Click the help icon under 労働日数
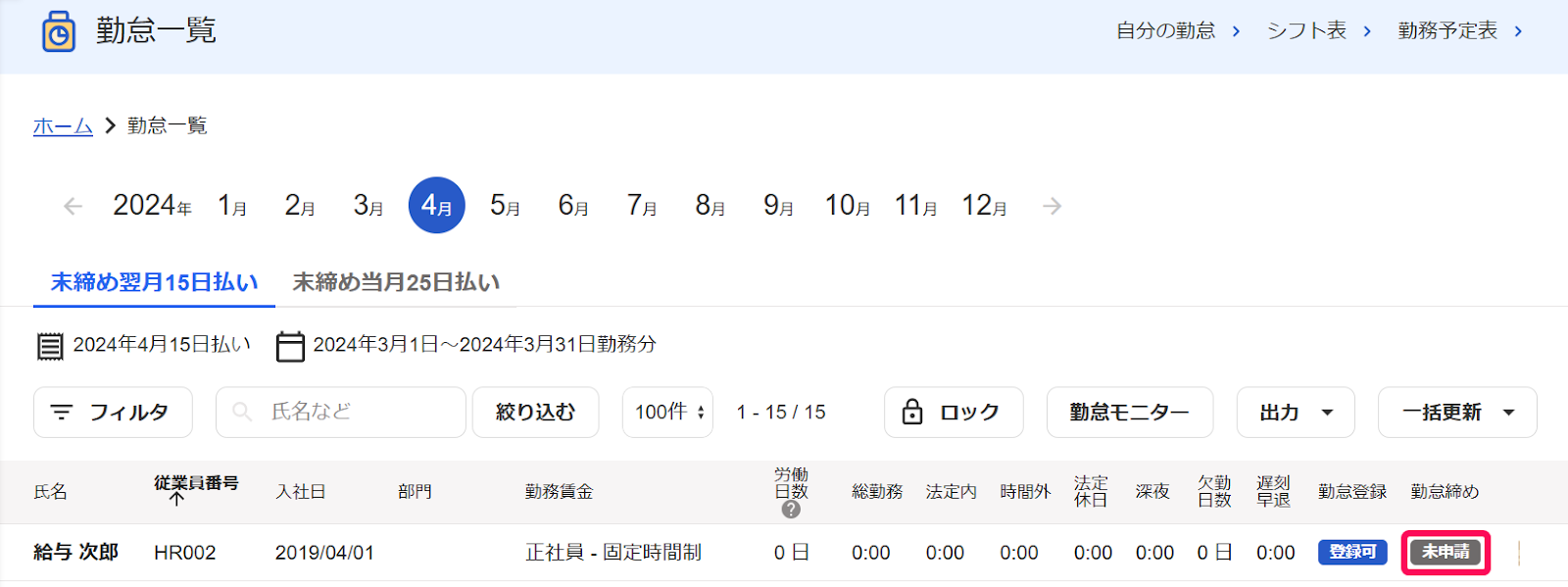1568x587 pixels. 791,510
